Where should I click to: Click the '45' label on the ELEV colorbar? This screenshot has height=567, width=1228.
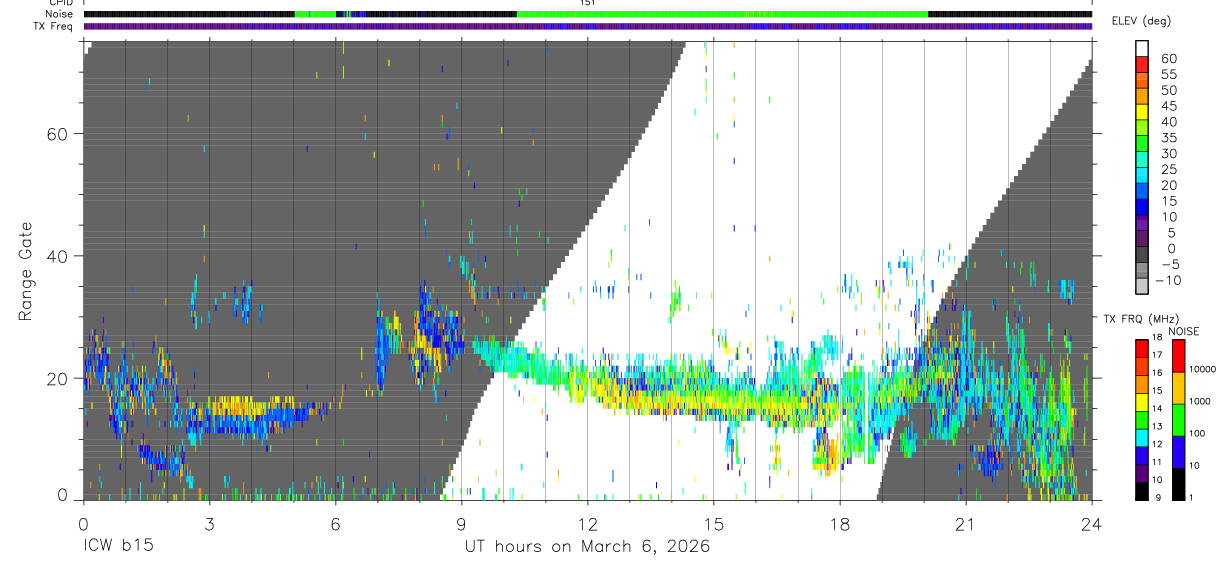[x=1168, y=106]
